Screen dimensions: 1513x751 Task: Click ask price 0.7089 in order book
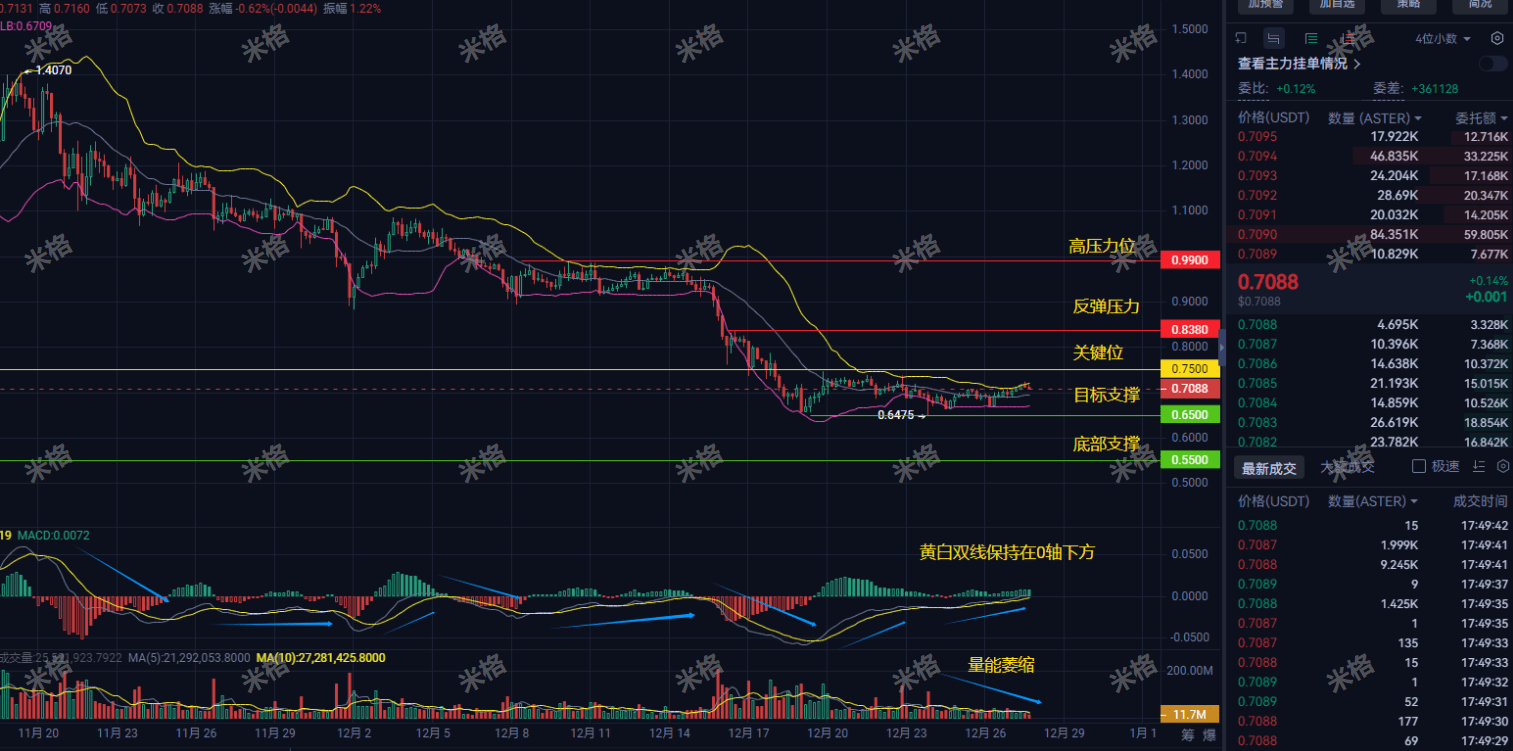pos(1256,253)
